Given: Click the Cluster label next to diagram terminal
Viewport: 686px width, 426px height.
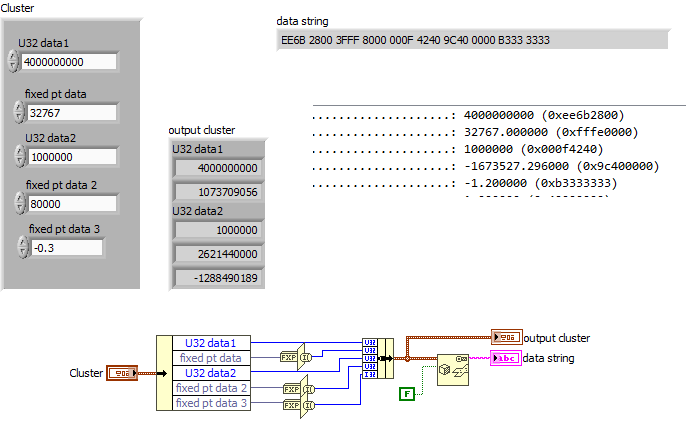Looking at the screenshot, I should tap(86, 373).
